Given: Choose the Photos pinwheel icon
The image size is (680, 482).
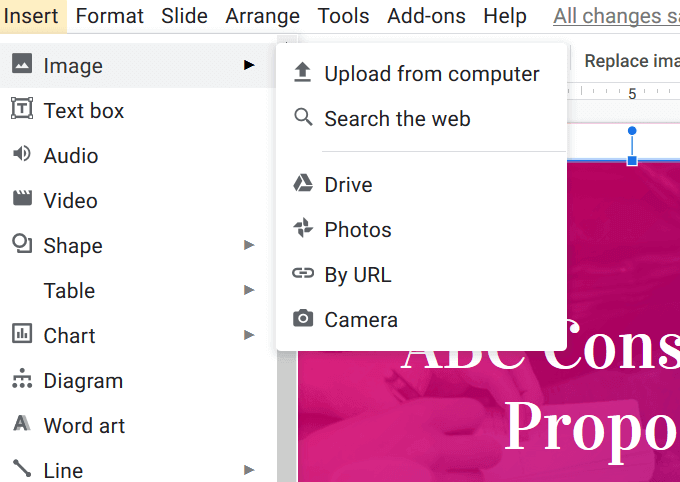Looking at the screenshot, I should click(x=302, y=229).
